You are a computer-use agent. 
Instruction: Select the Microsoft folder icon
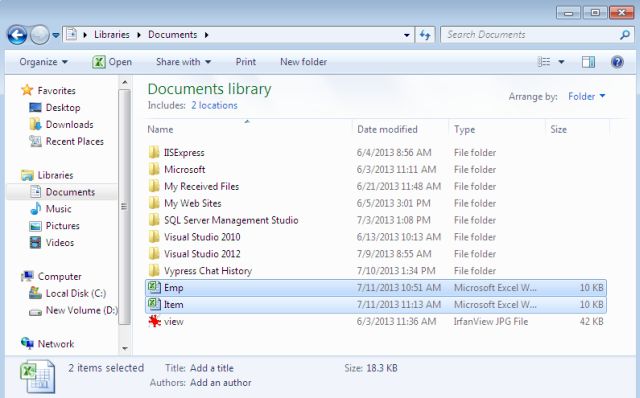pos(154,169)
